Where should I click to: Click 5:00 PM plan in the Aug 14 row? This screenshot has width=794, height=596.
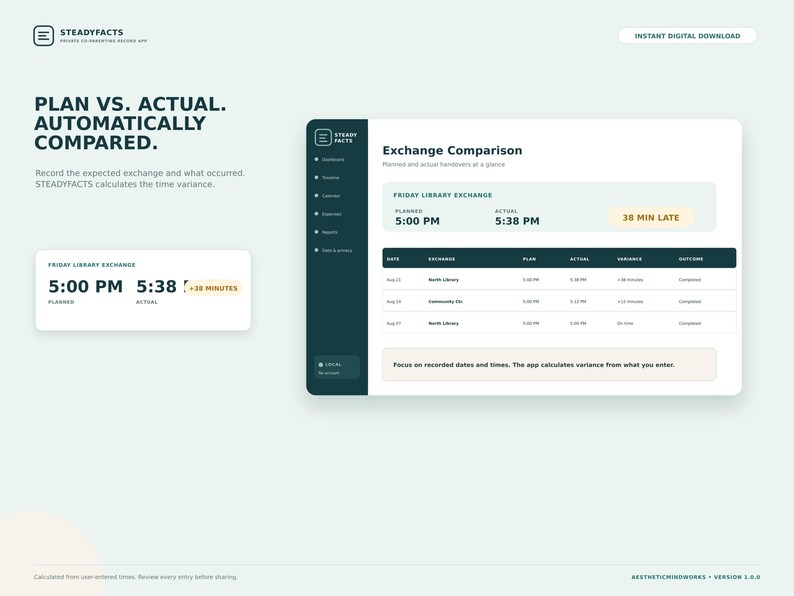(x=531, y=301)
